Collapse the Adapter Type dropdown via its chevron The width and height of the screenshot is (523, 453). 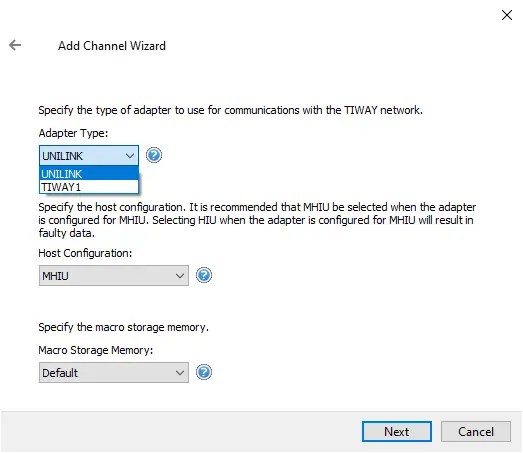130,156
